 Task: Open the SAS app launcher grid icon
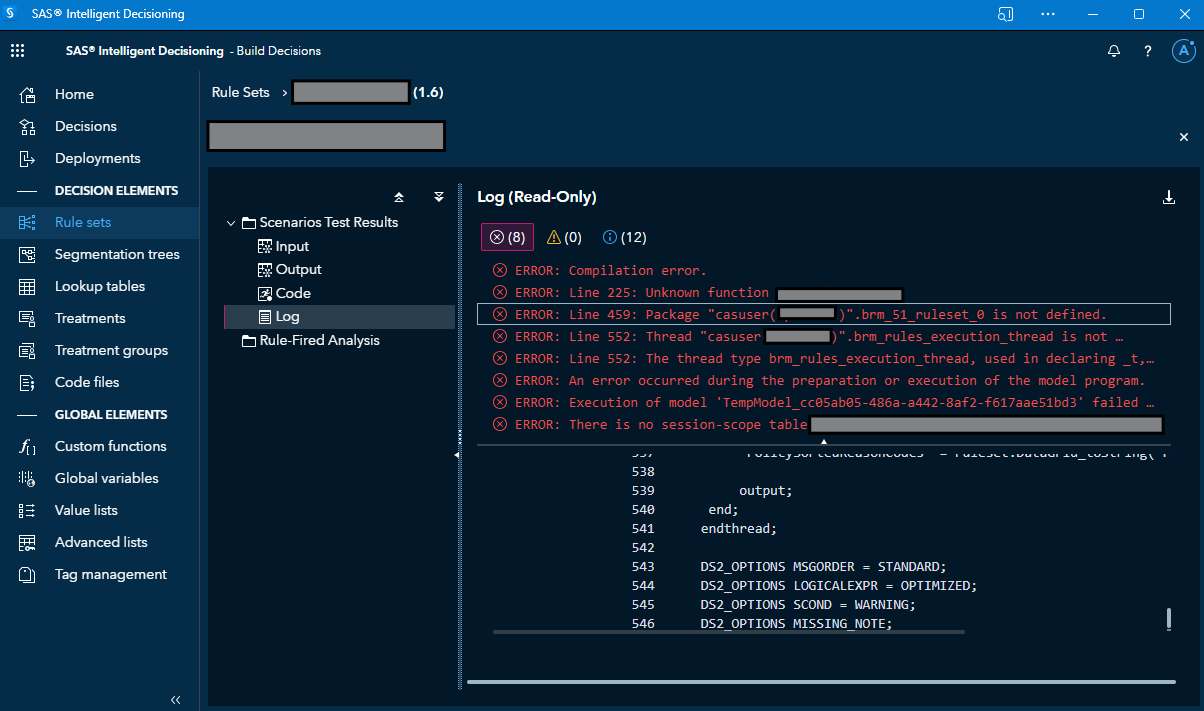17,50
